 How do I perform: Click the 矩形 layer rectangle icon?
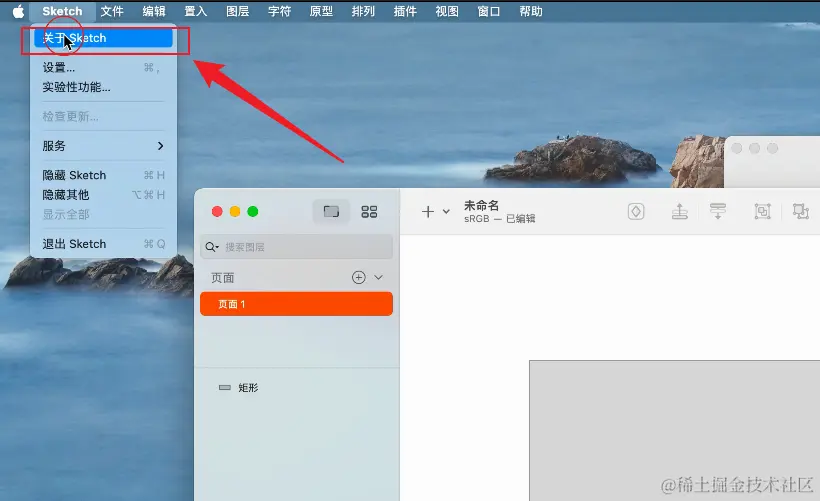pyautogui.click(x=225, y=388)
